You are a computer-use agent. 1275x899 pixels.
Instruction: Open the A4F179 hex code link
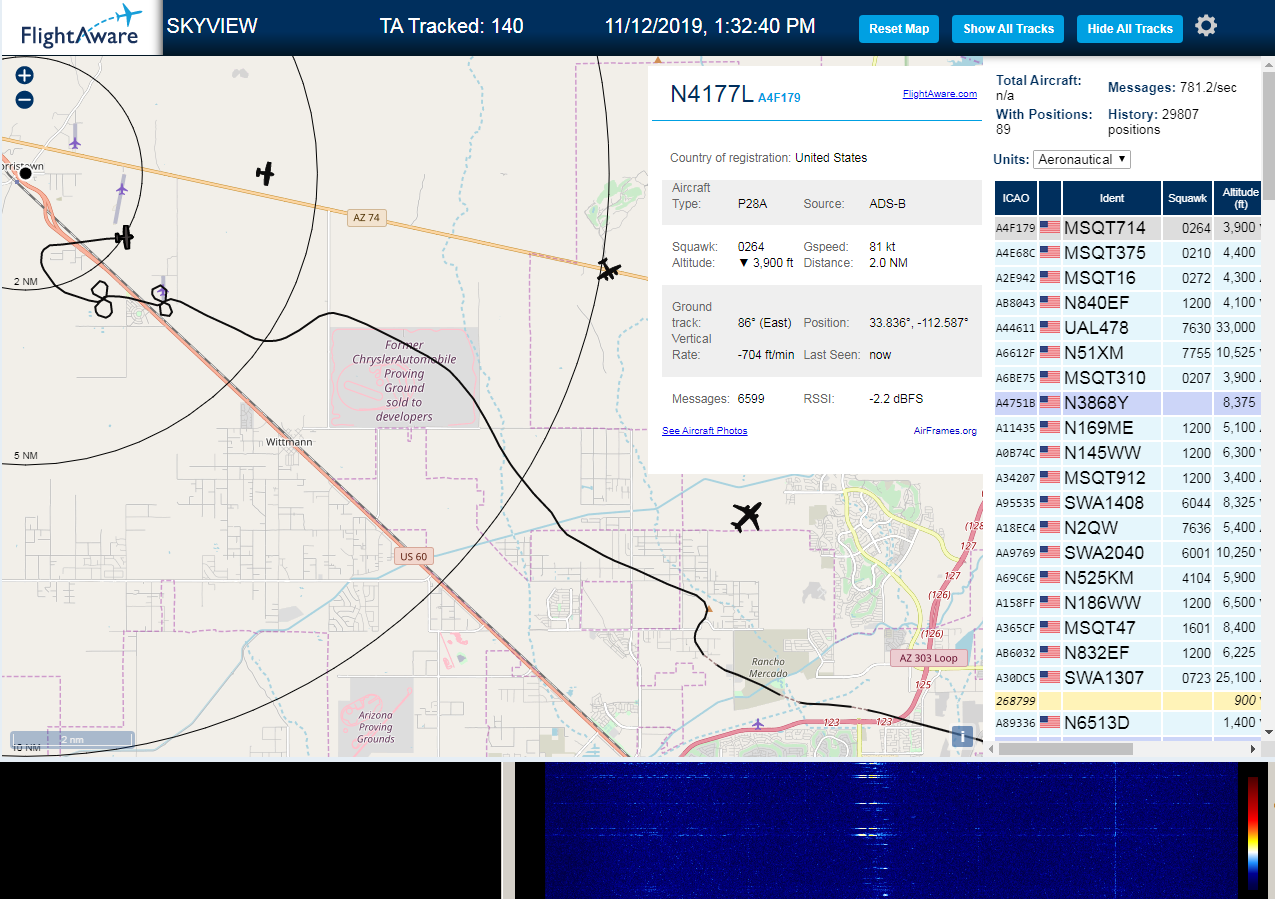pyautogui.click(x=779, y=98)
